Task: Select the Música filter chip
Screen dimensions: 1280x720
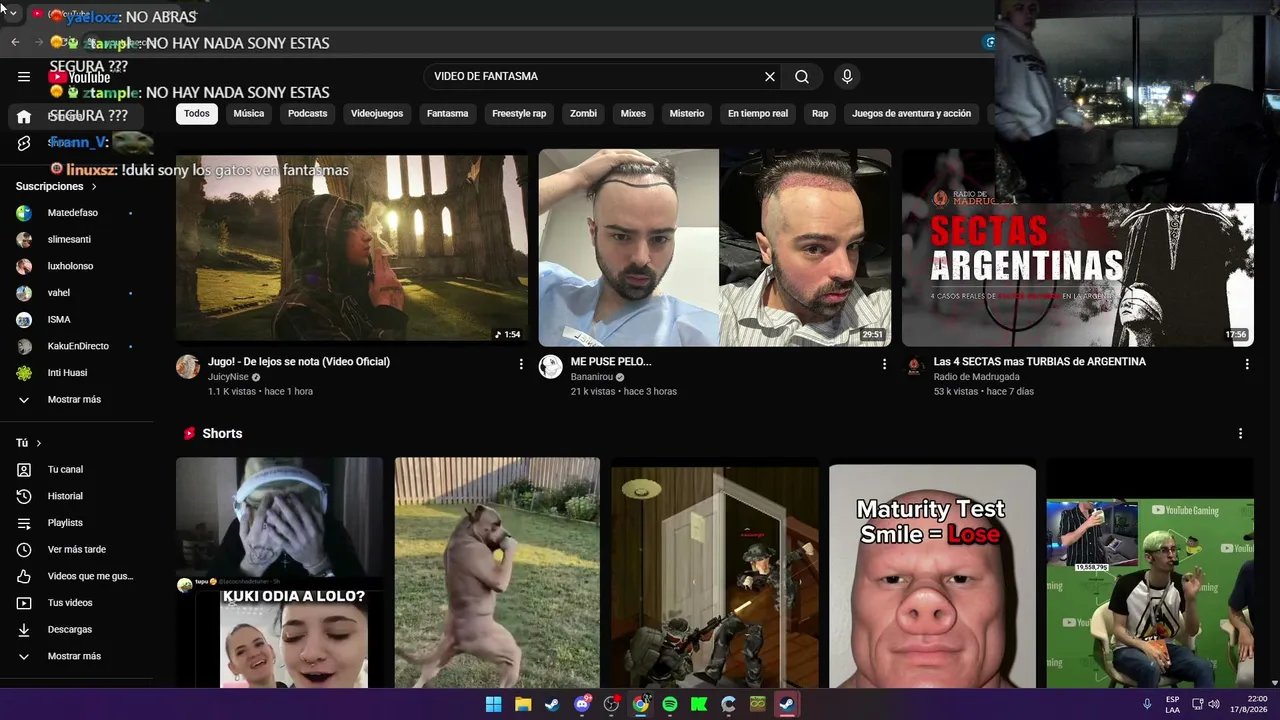Action: pos(249,114)
